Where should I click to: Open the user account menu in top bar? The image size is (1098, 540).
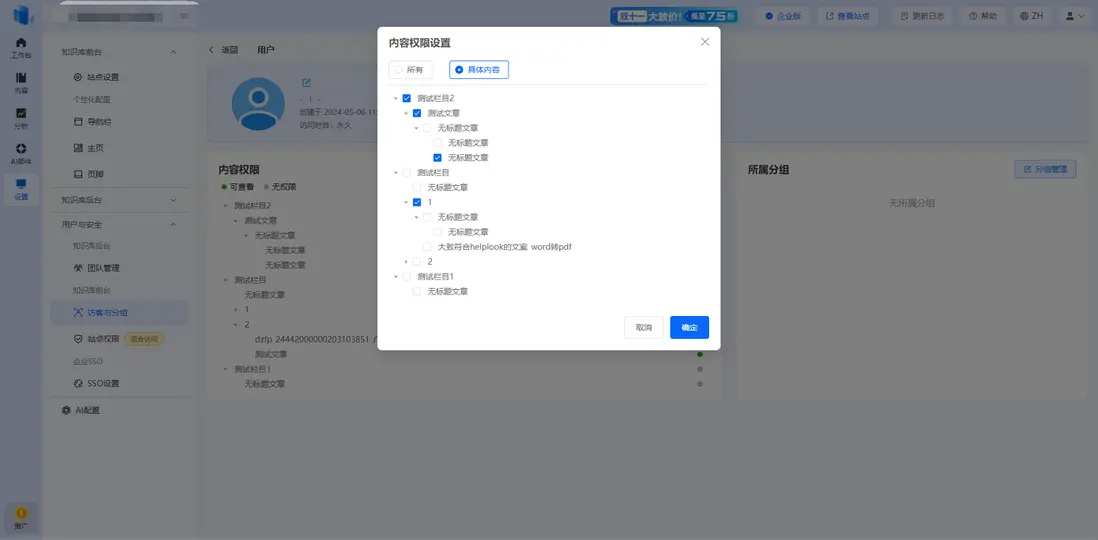[x=1075, y=15]
